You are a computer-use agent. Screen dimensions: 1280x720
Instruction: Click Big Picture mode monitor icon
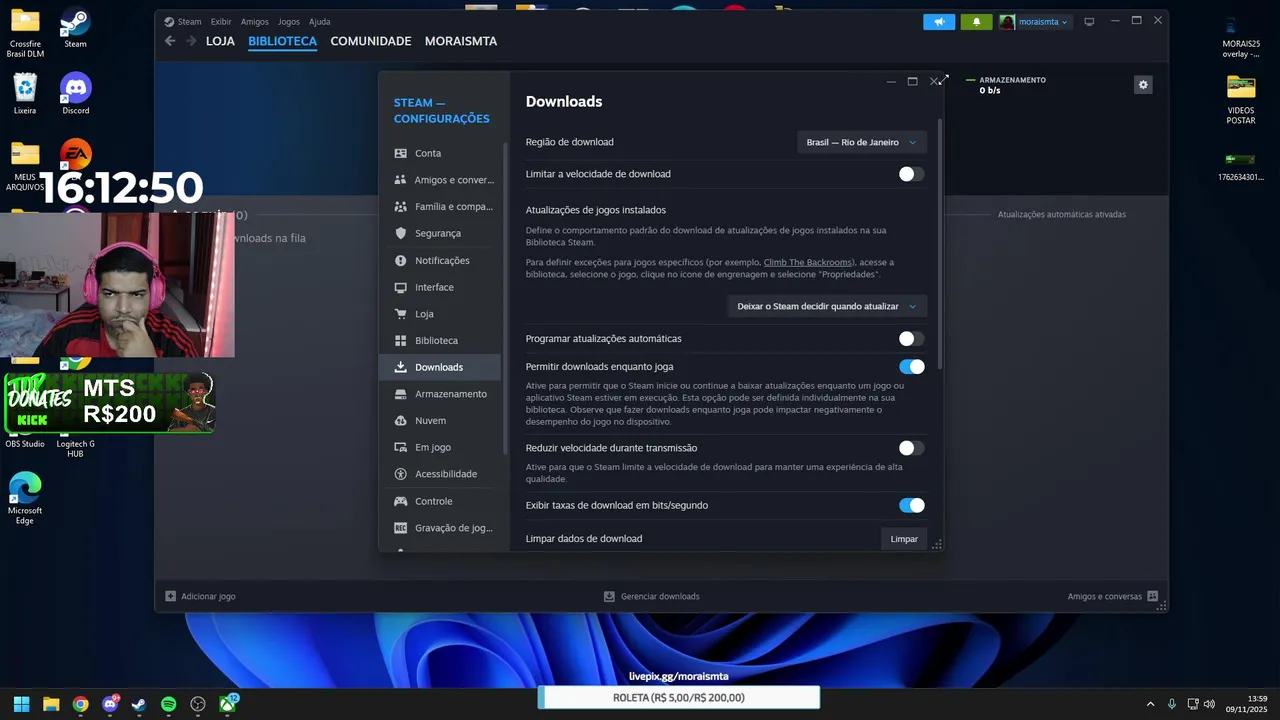[1090, 21]
